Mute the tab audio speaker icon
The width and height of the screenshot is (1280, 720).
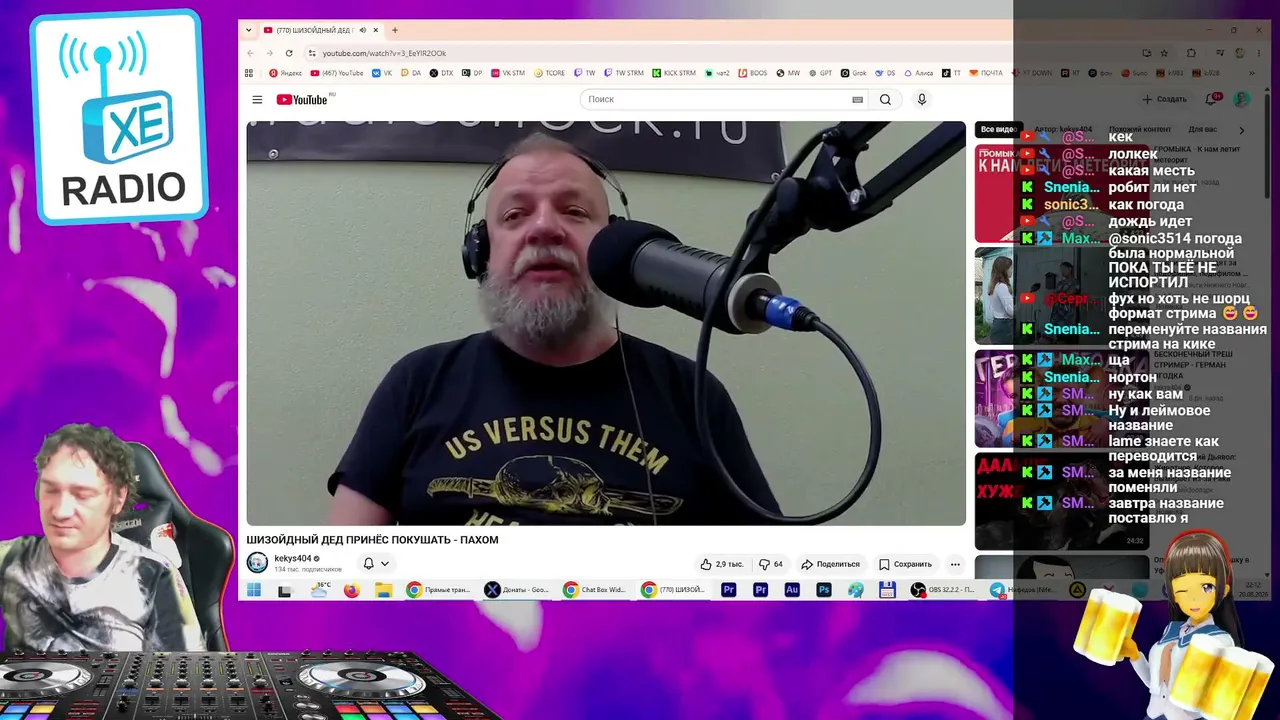[x=362, y=30]
